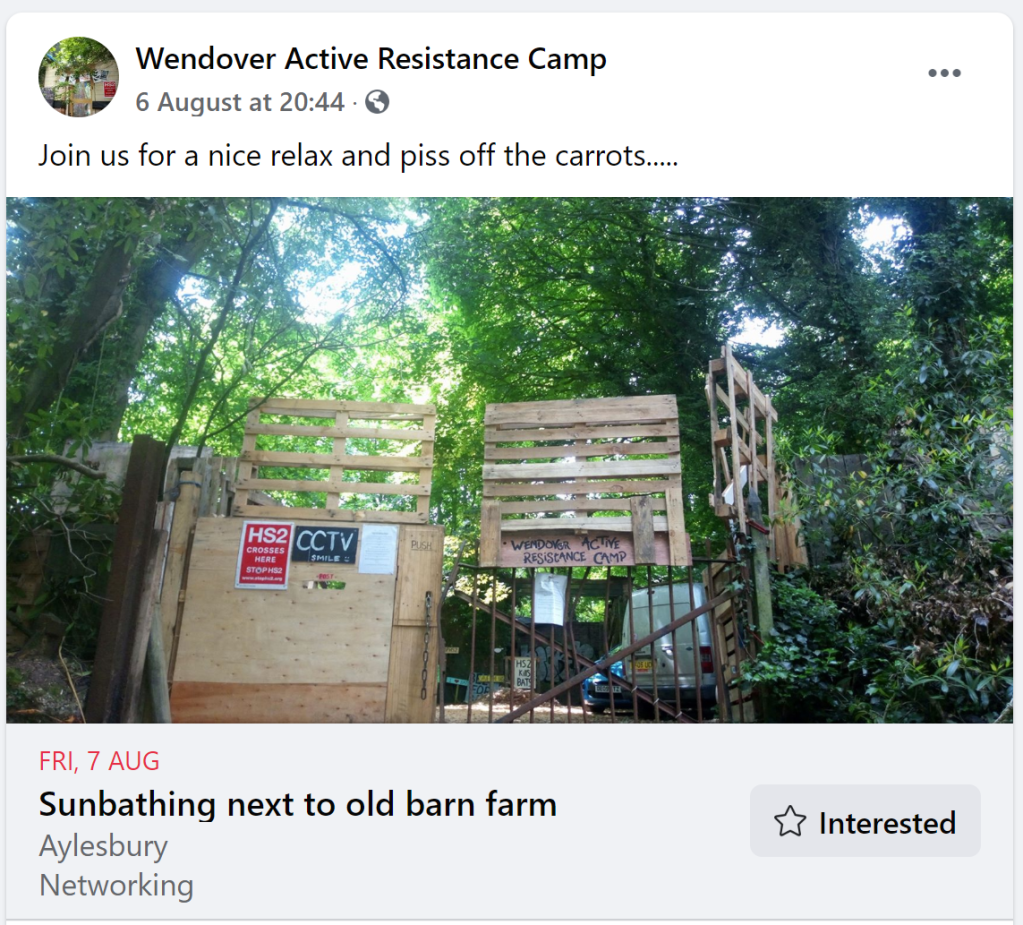Click the post caption about the carrots
The image size is (1023, 925).
pyautogui.click(x=358, y=156)
